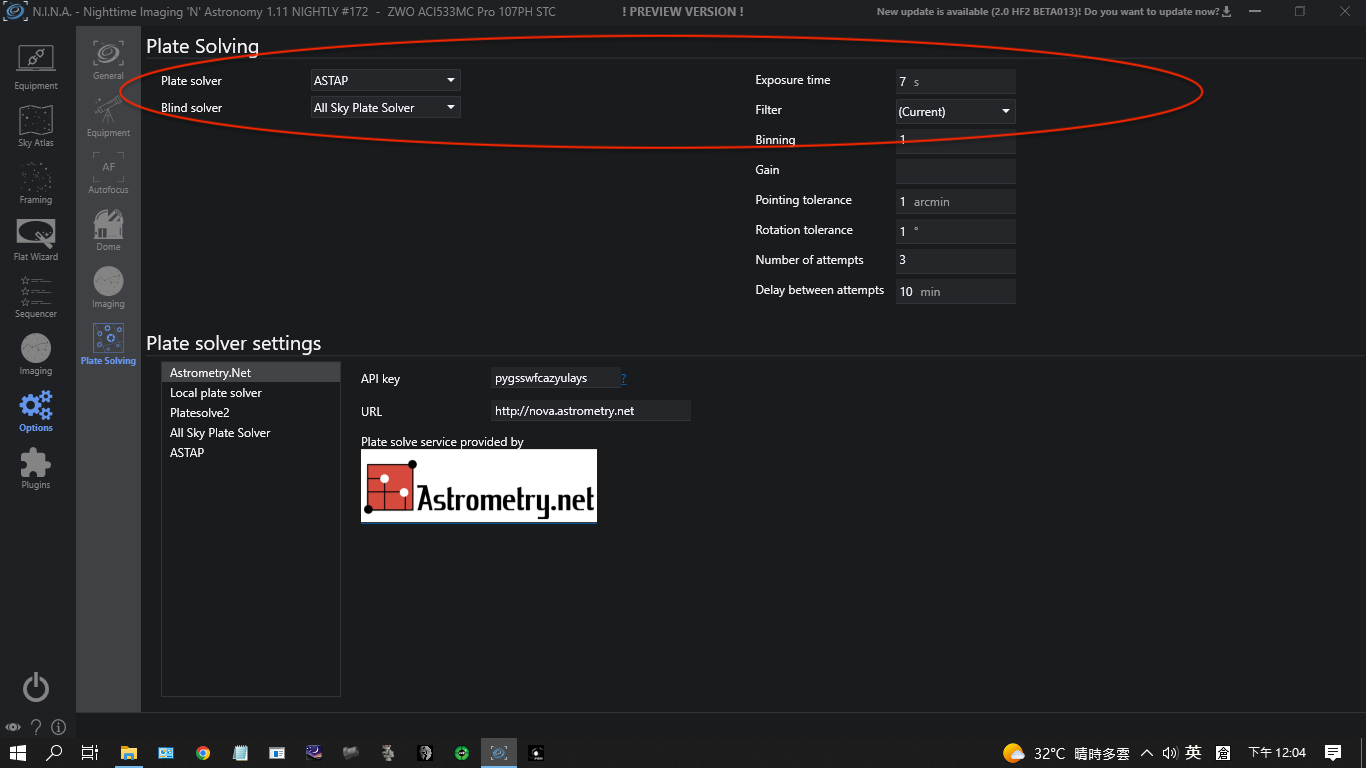Switch to the General options tab
This screenshot has width=1366, height=768.
(x=108, y=59)
